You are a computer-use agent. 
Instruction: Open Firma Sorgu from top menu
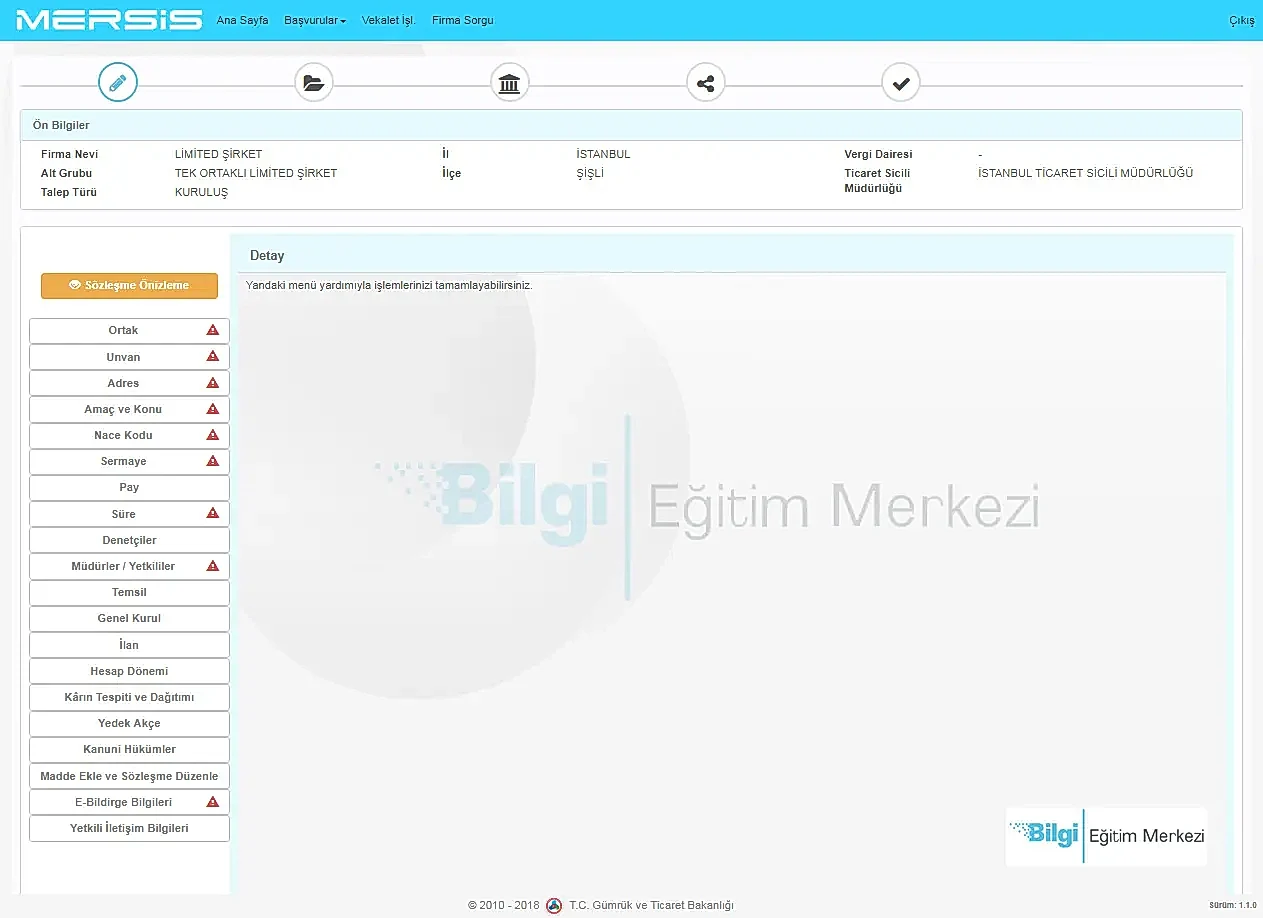462,20
